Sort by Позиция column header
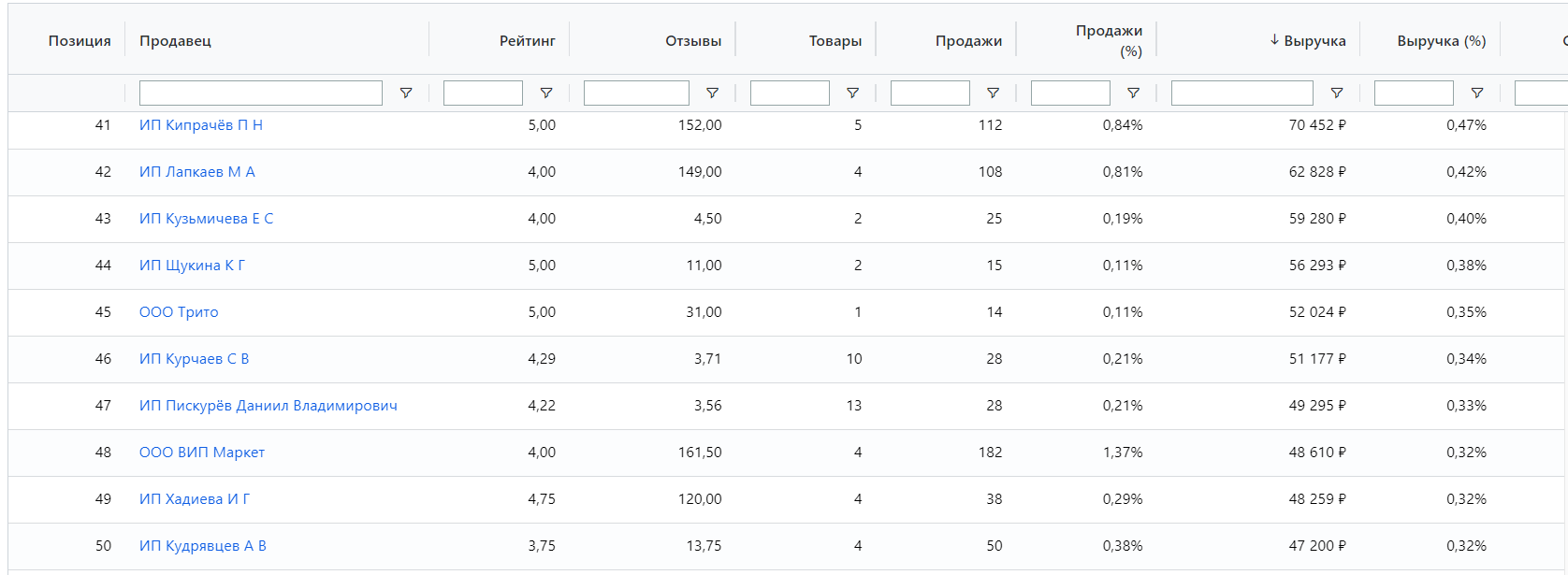 pyautogui.click(x=80, y=41)
